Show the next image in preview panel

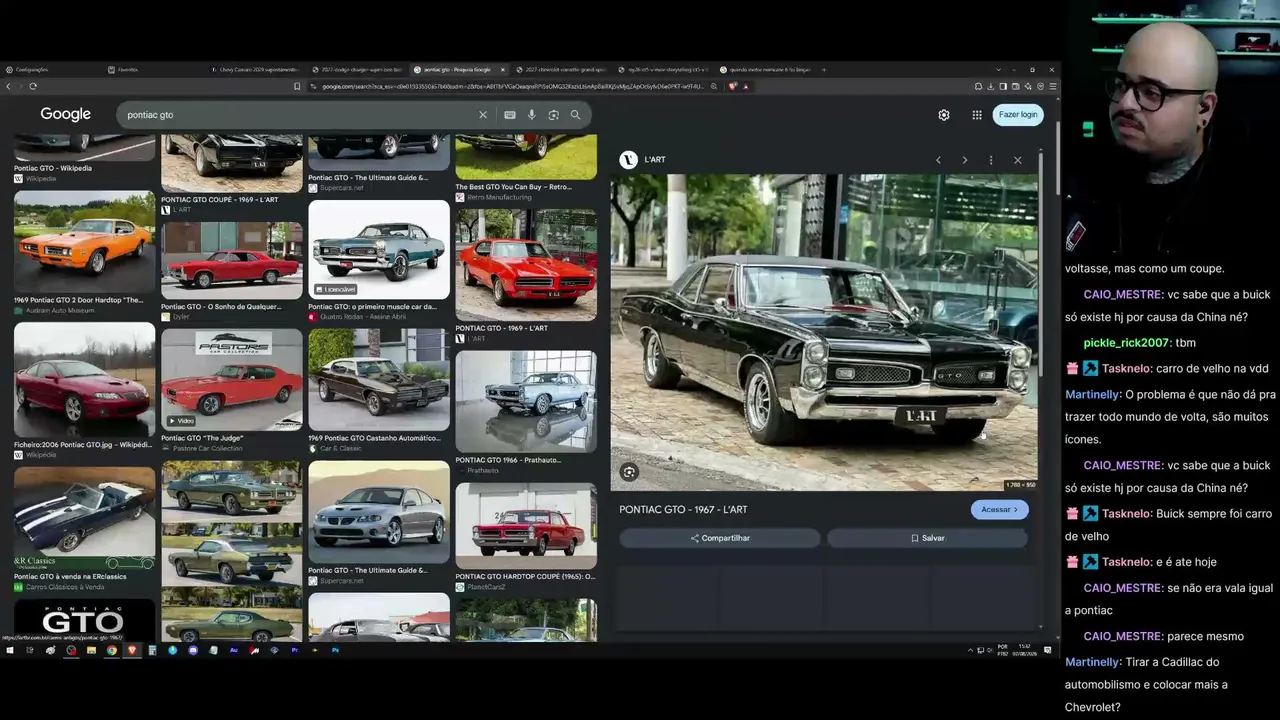click(964, 160)
